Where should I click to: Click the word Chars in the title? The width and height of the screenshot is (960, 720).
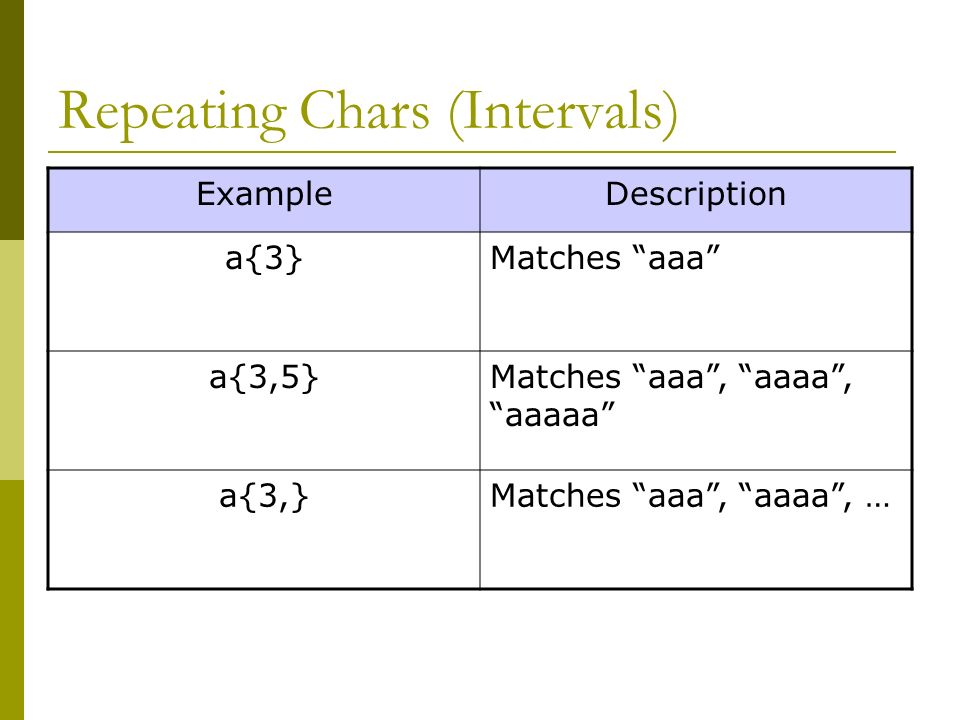(x=365, y=111)
